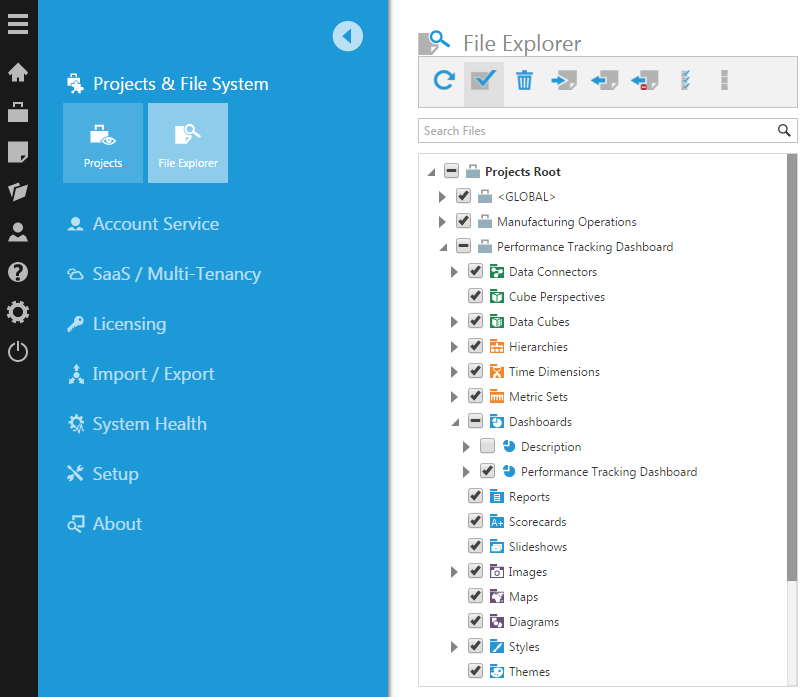Uncheck the <GLOBAL> checkbox
The height and width of the screenshot is (697, 808).
point(463,196)
